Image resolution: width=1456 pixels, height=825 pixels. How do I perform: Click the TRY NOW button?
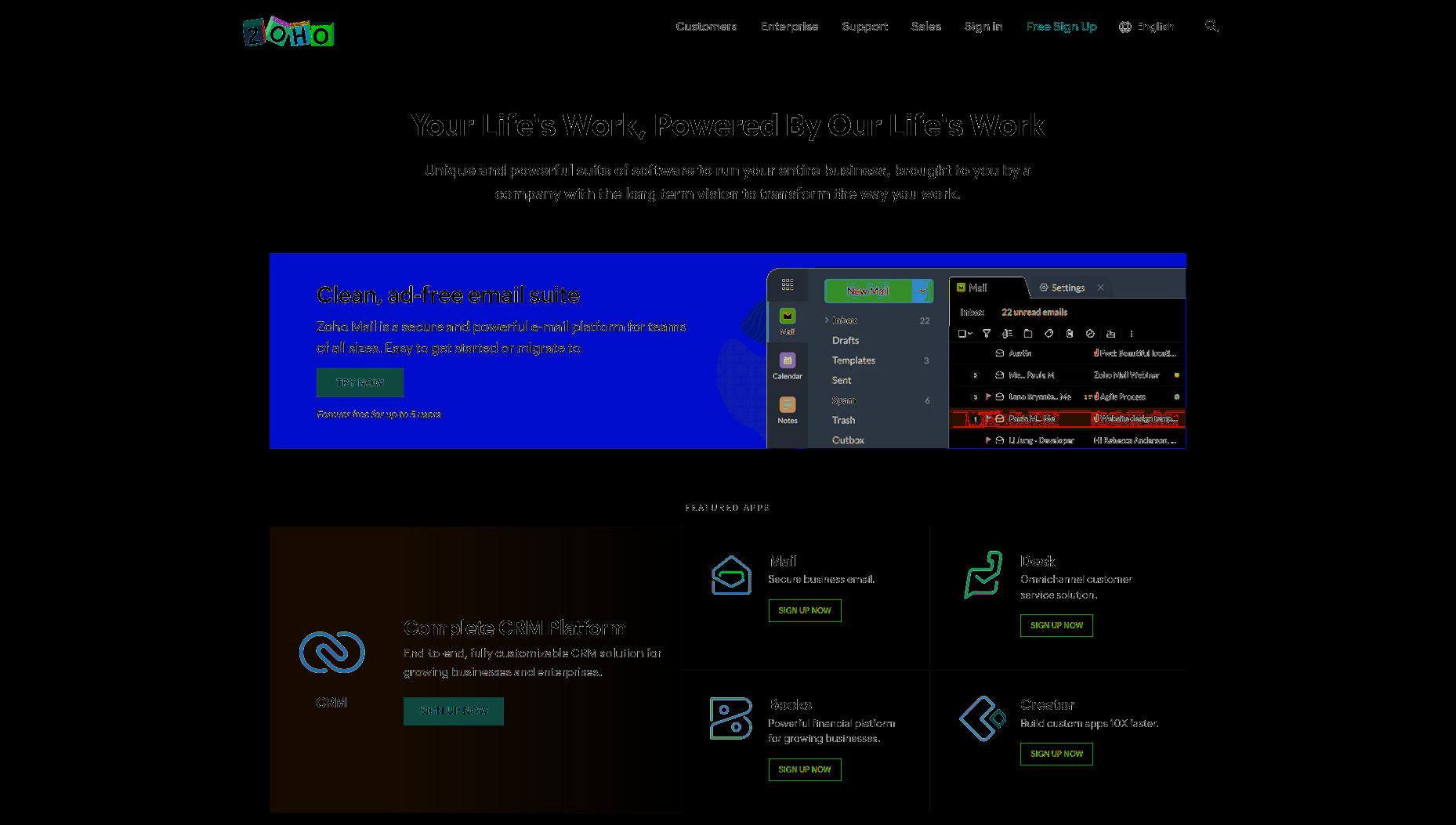tap(360, 382)
